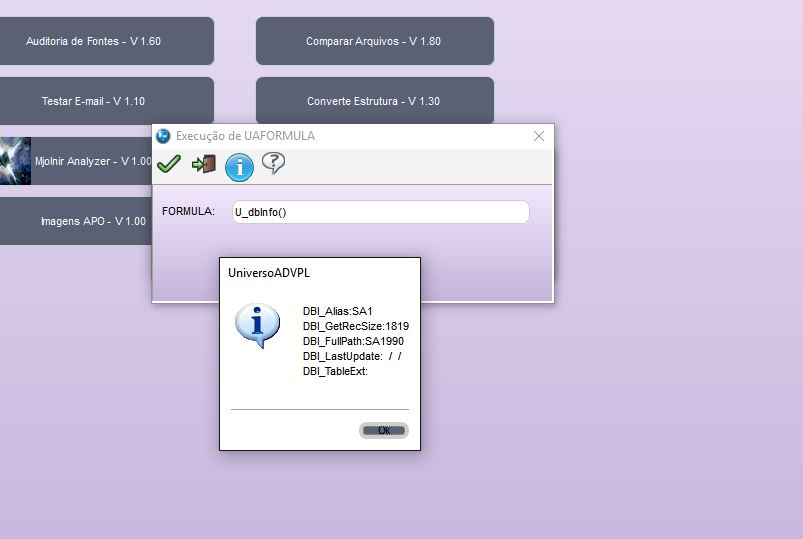Viewport: 803px width, 539px height.
Task: Click the DBI_FullPath:SA1990 text line
Action: click(x=353, y=341)
